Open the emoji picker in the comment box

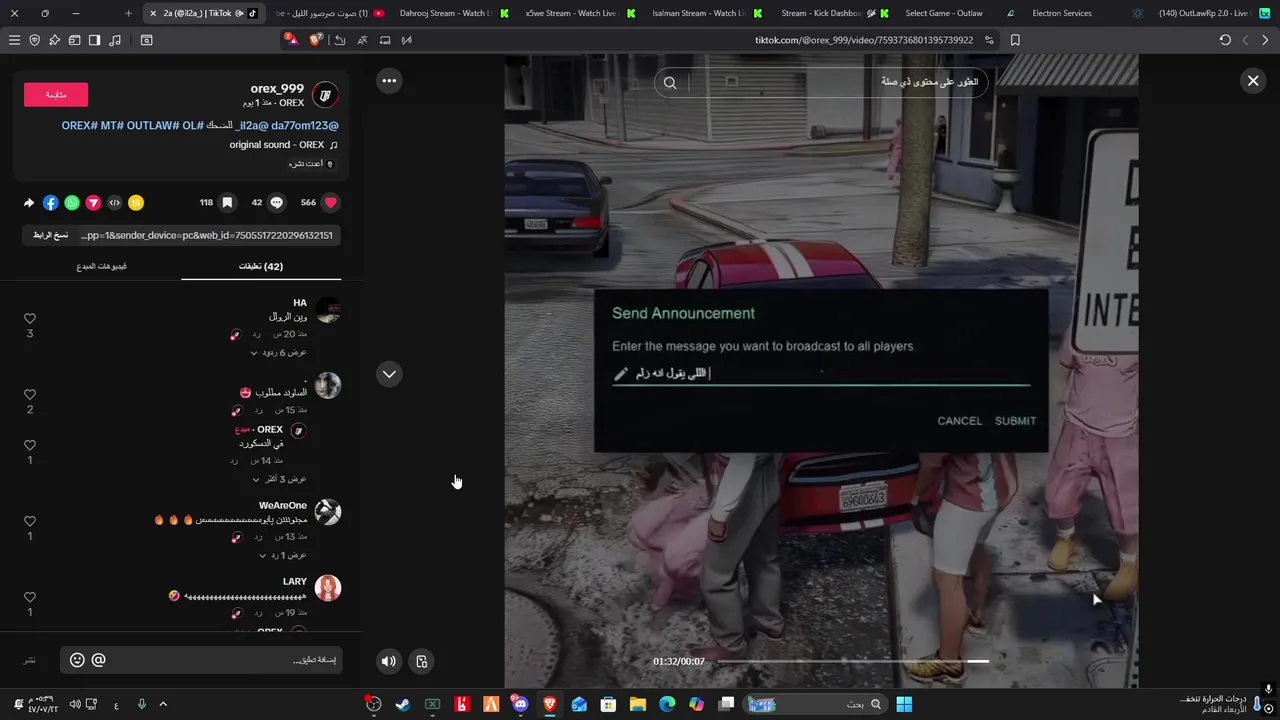(x=77, y=660)
